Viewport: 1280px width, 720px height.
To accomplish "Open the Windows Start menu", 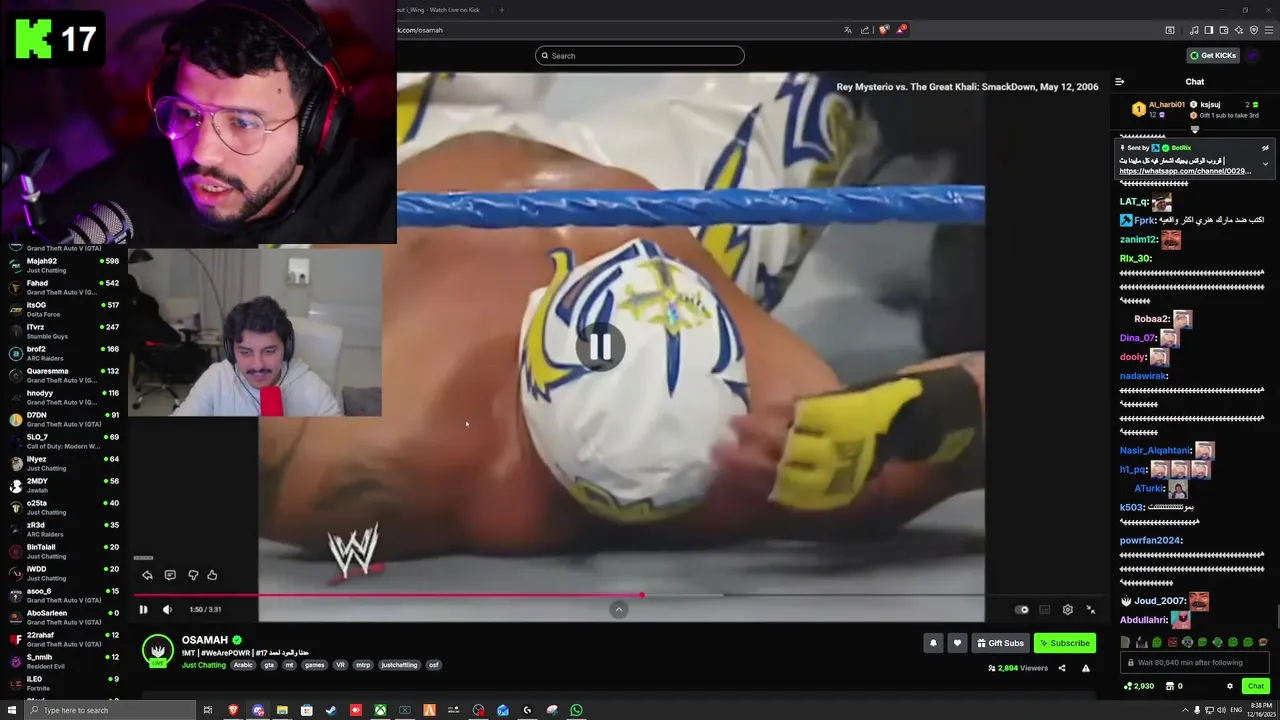I will [12, 710].
